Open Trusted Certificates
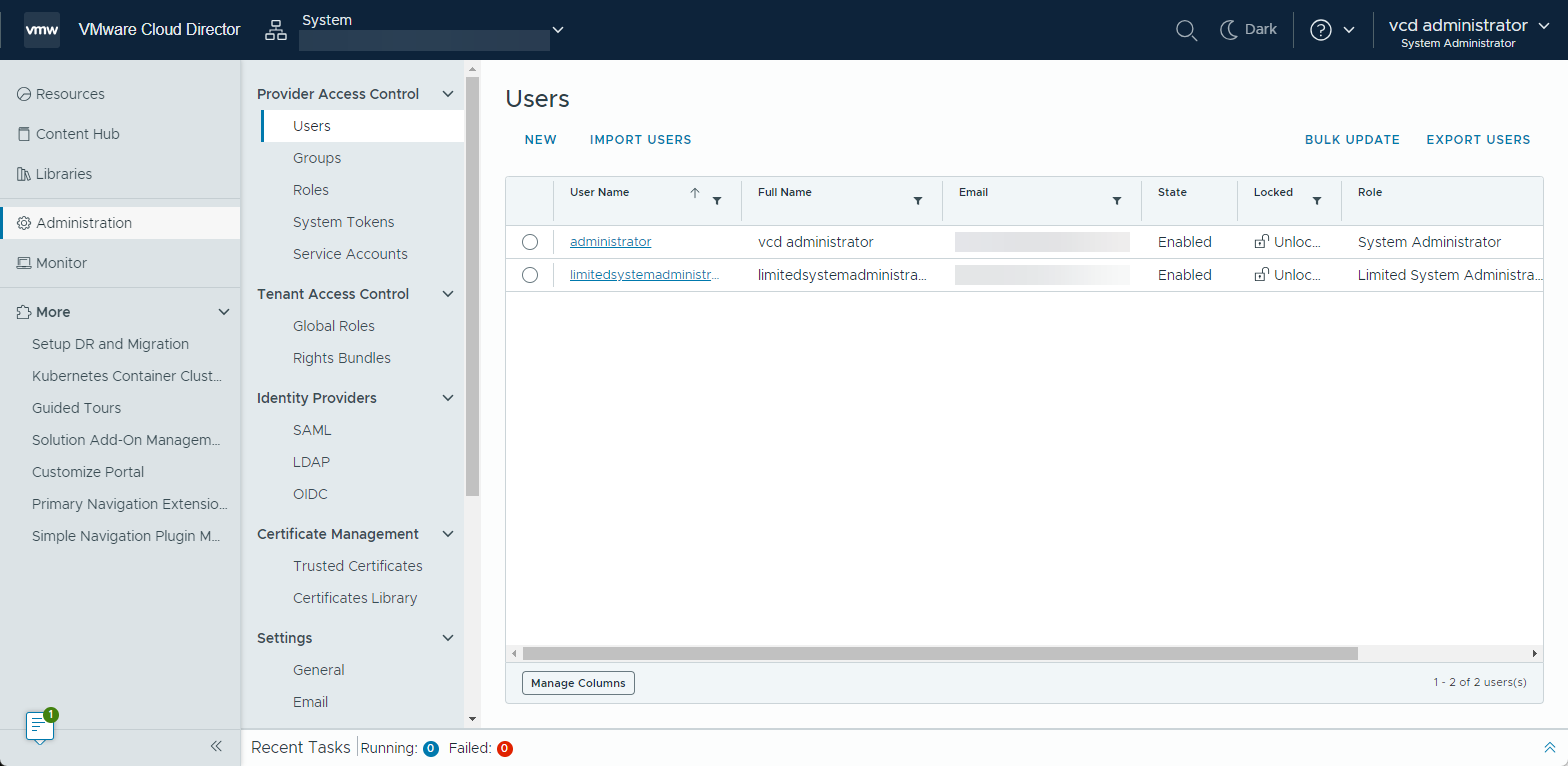Image resolution: width=1568 pixels, height=766 pixels. coord(358,566)
